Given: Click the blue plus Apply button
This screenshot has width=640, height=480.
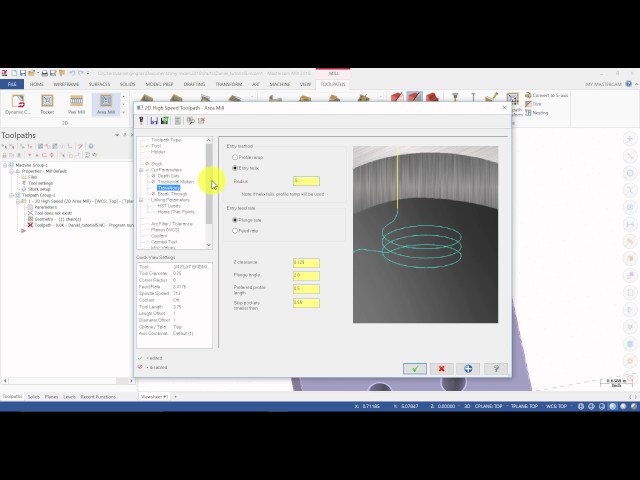Looking at the screenshot, I should click(468, 369).
